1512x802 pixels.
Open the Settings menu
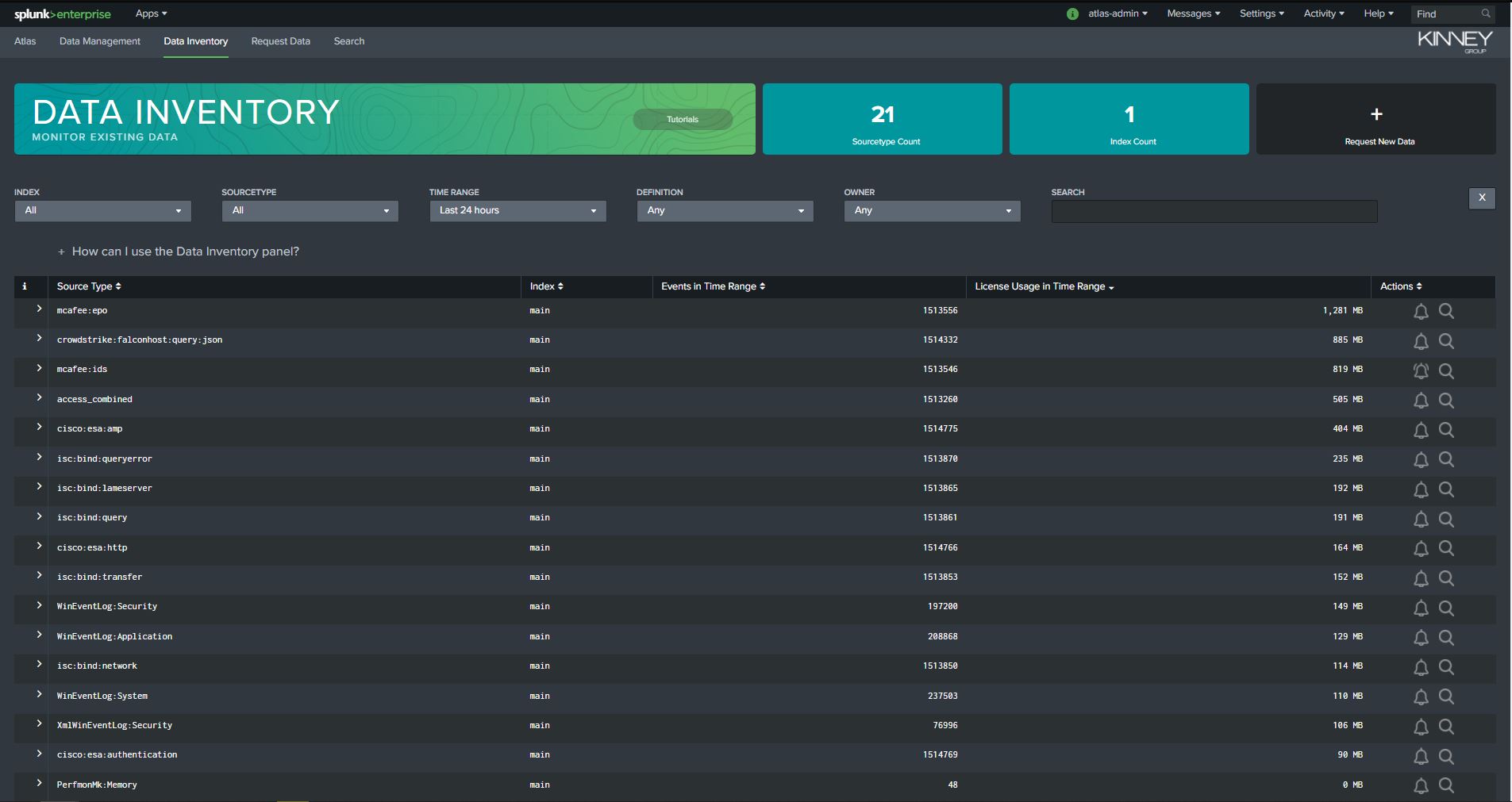1261,13
